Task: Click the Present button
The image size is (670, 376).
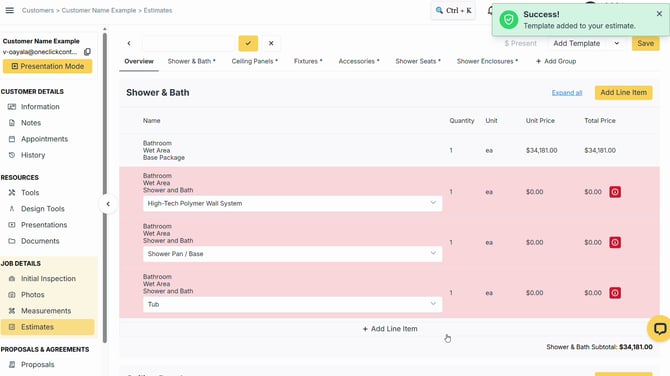Action: coord(520,44)
